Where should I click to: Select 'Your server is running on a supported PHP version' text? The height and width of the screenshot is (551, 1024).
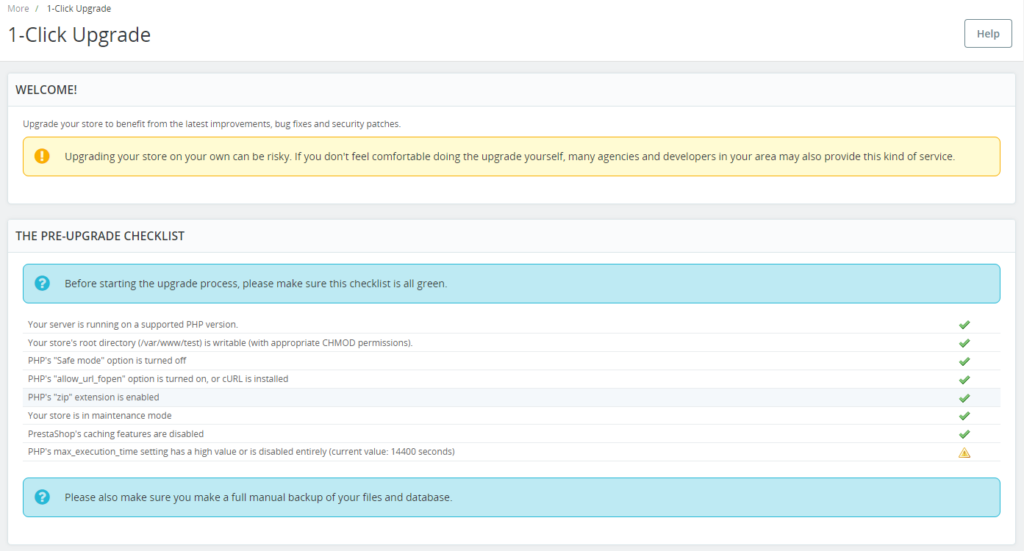133,324
